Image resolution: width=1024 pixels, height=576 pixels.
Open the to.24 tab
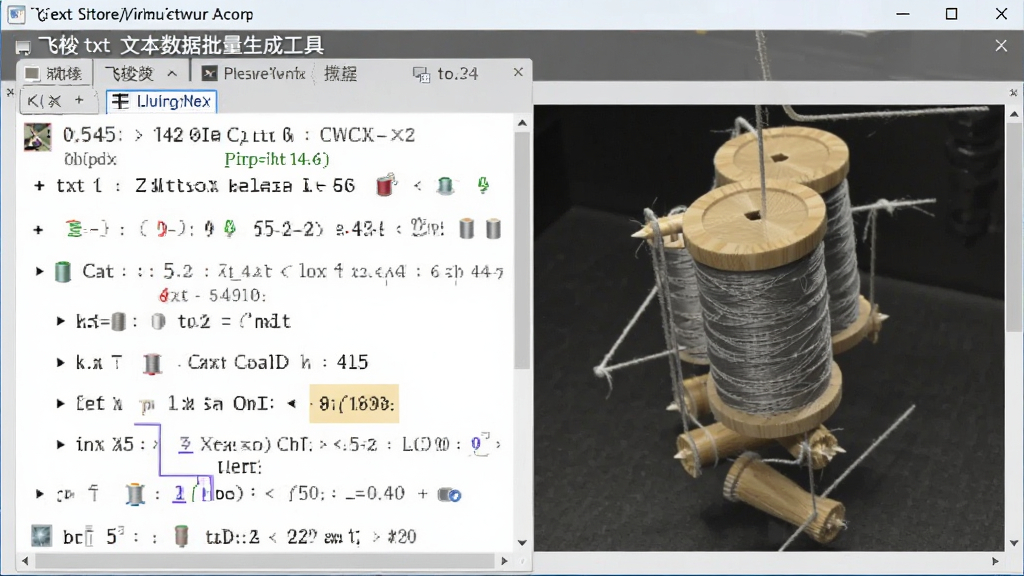[447, 74]
